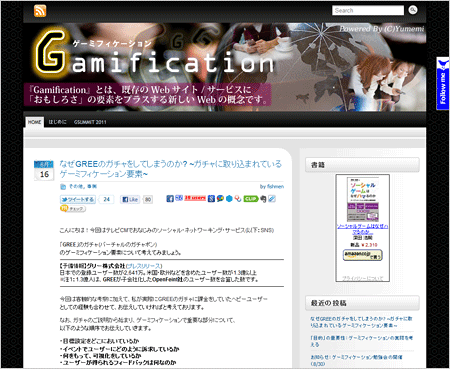This screenshot has height=369, width=450.
Task: Share via the Facebook square icon
Action: point(170,199)
